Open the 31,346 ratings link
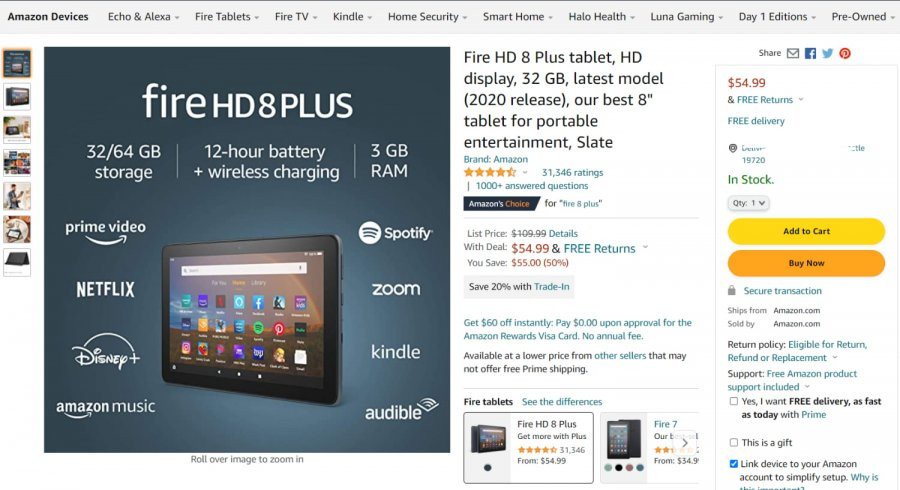900x490 pixels. [x=572, y=172]
